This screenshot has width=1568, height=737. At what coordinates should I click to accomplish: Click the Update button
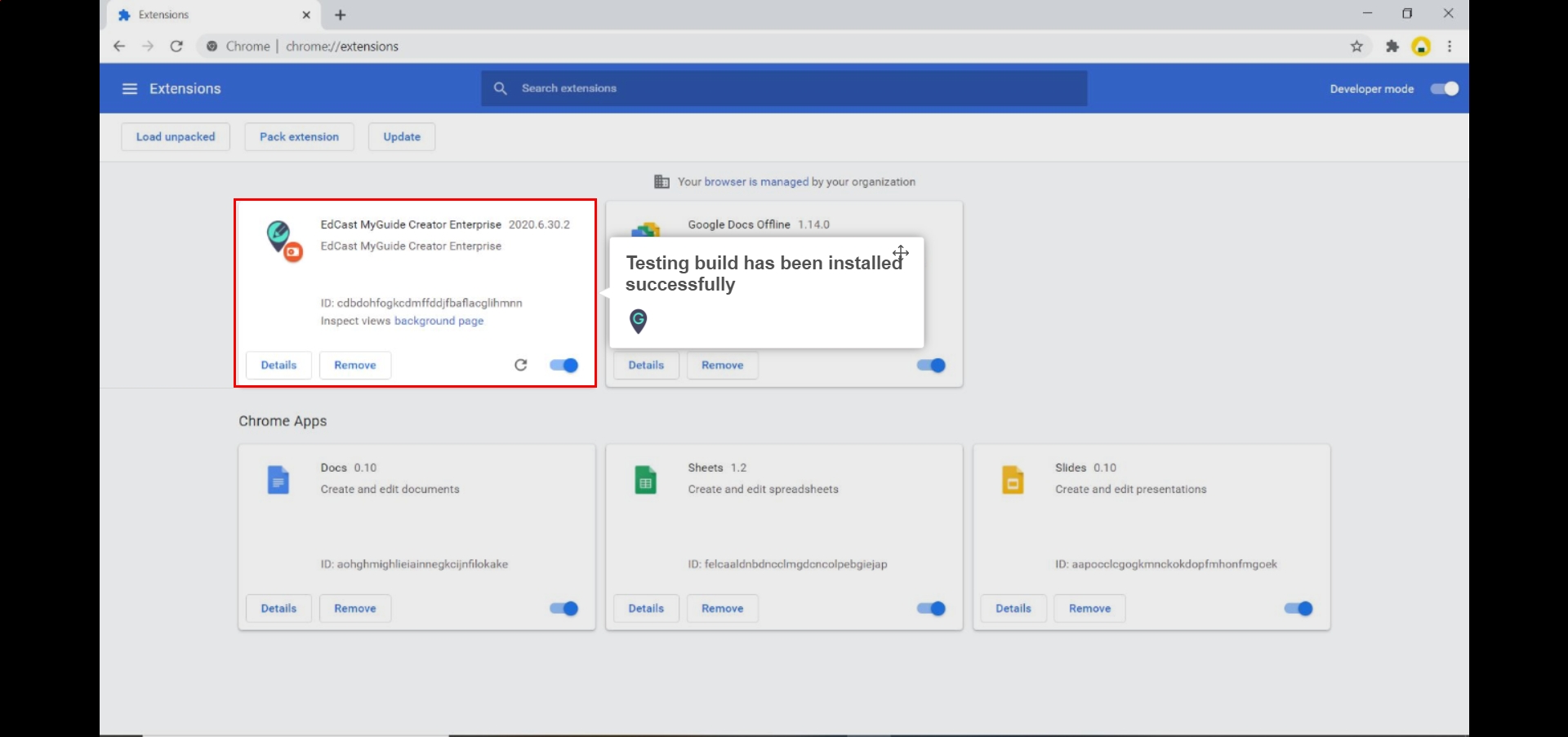point(402,136)
